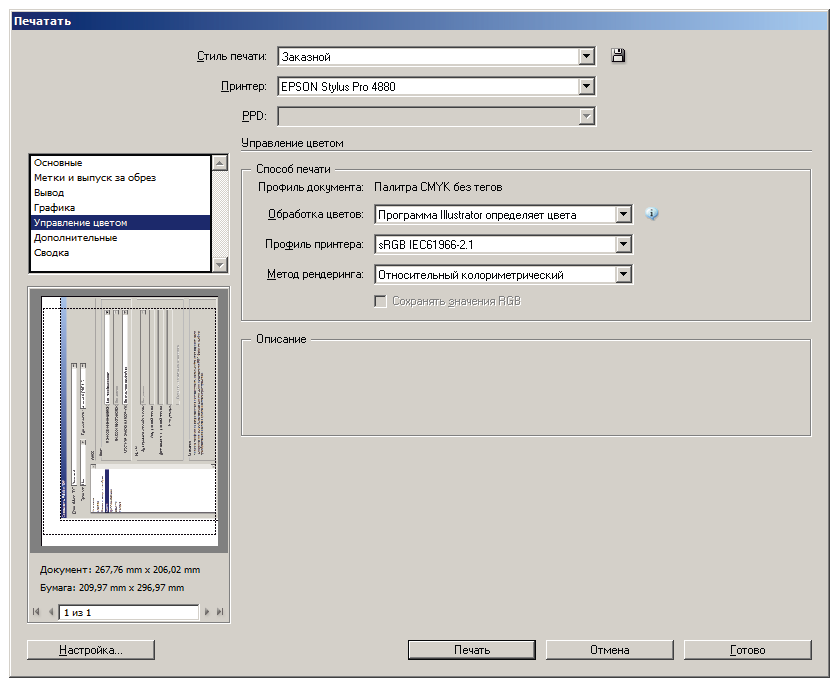The width and height of the screenshot is (839, 687).
Task: Click the Настройка... button
Action: click(91, 650)
